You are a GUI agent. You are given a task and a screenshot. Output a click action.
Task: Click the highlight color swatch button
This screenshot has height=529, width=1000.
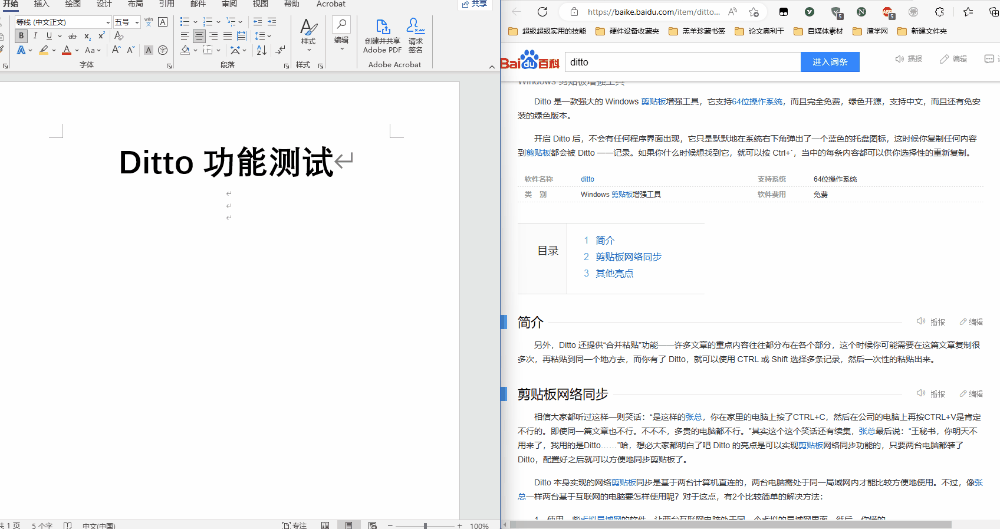pos(43,50)
